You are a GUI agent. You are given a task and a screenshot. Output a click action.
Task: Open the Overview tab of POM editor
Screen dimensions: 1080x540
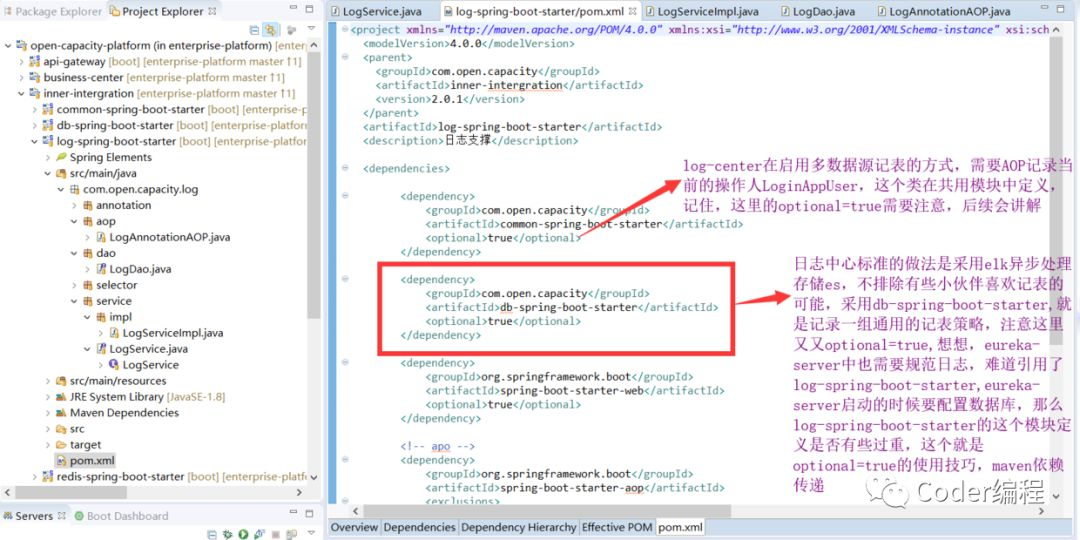click(354, 527)
